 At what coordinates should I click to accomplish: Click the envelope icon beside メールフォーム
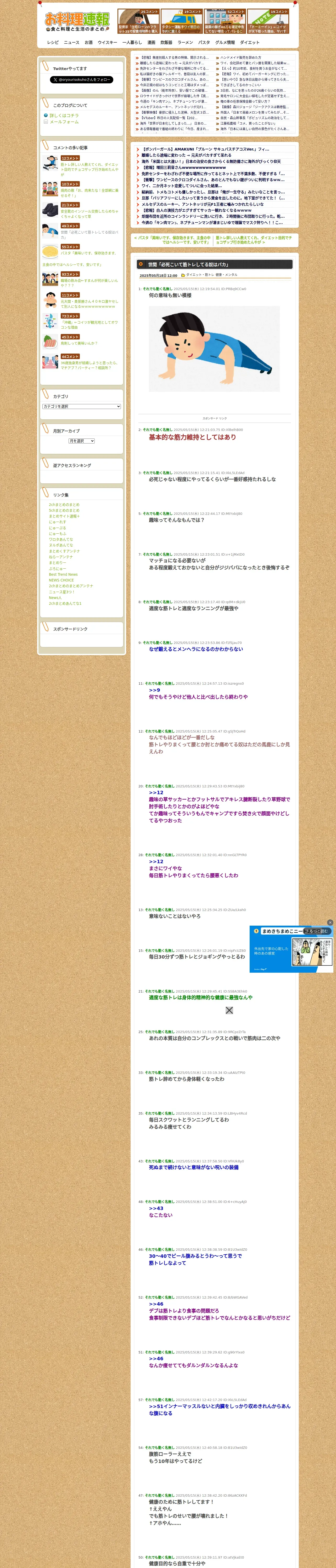pyautogui.click(x=46, y=122)
